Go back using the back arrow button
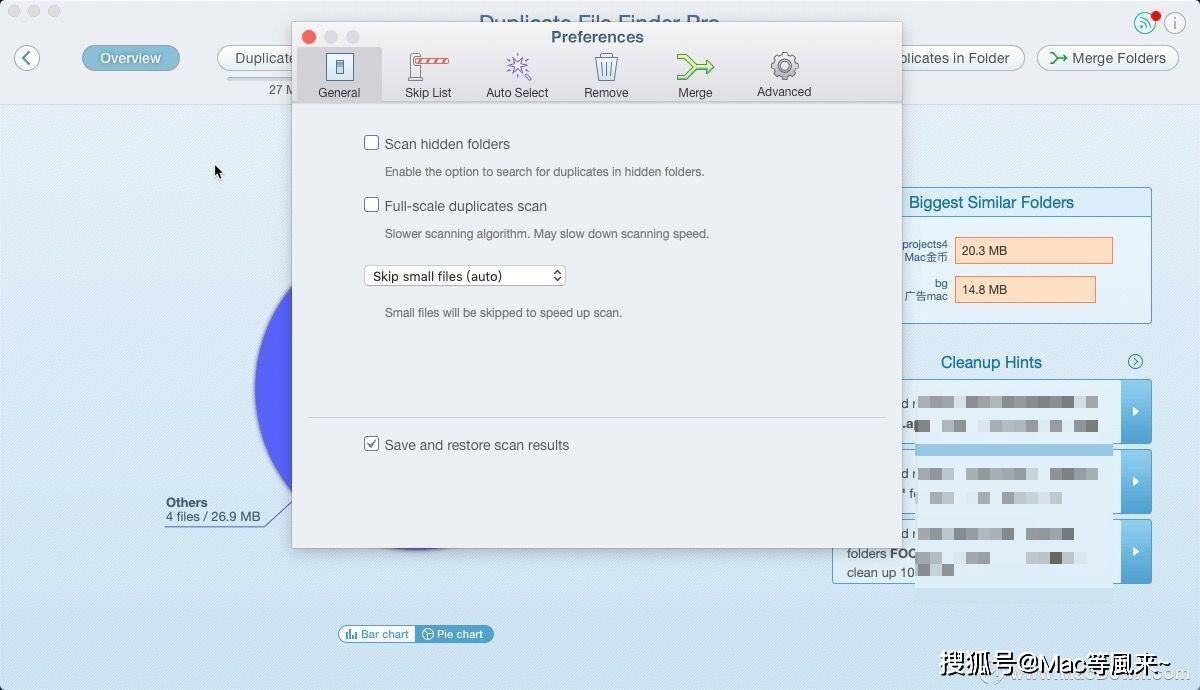The image size is (1200, 690). 27,58
